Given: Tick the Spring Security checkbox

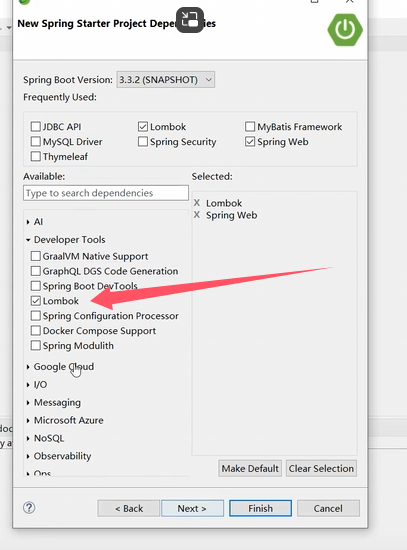Looking at the screenshot, I should pos(143,141).
